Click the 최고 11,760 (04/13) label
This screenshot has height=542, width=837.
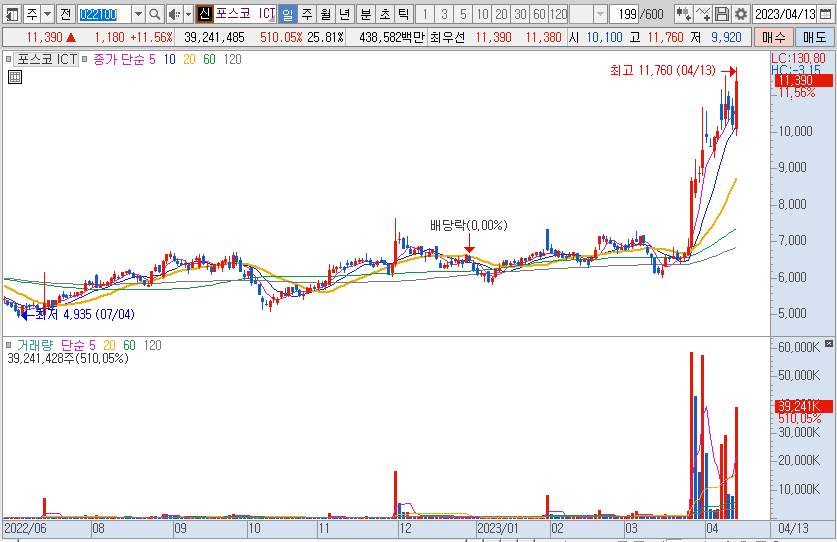662,70
